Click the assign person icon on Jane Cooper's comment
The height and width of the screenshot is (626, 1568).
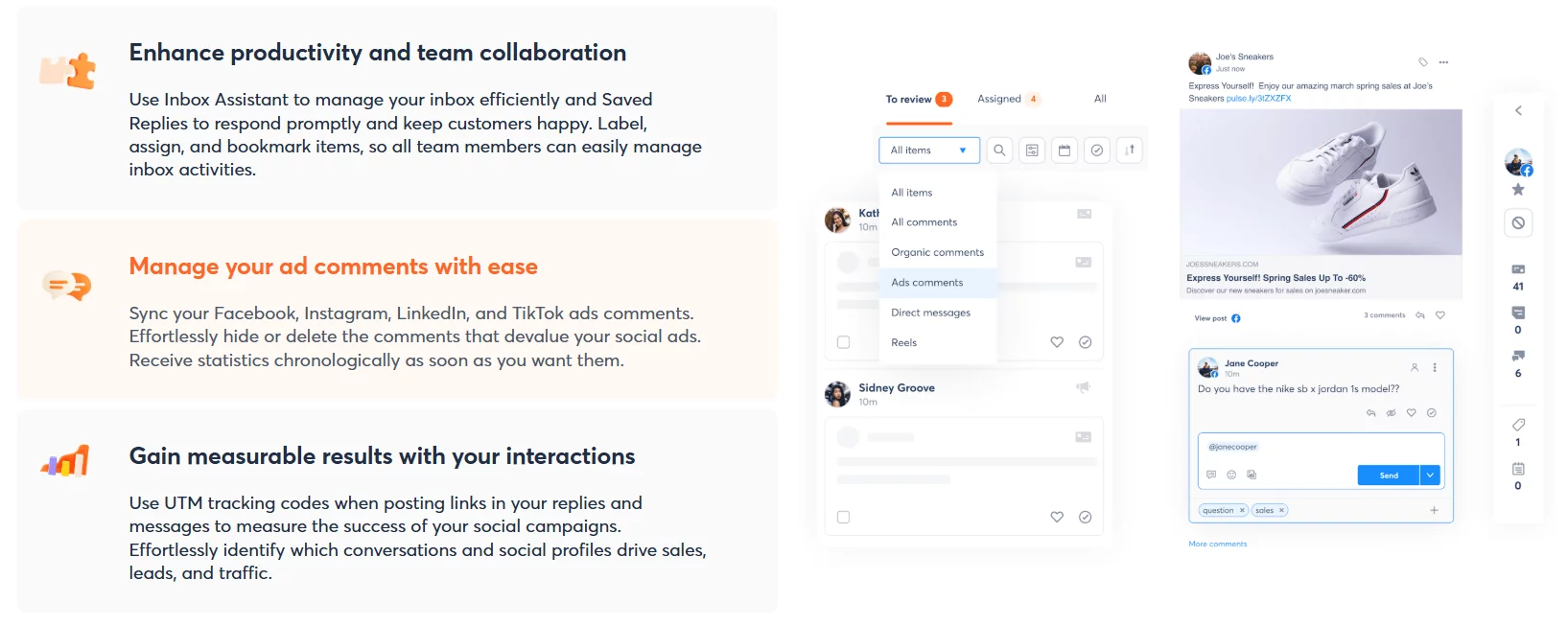(1415, 367)
